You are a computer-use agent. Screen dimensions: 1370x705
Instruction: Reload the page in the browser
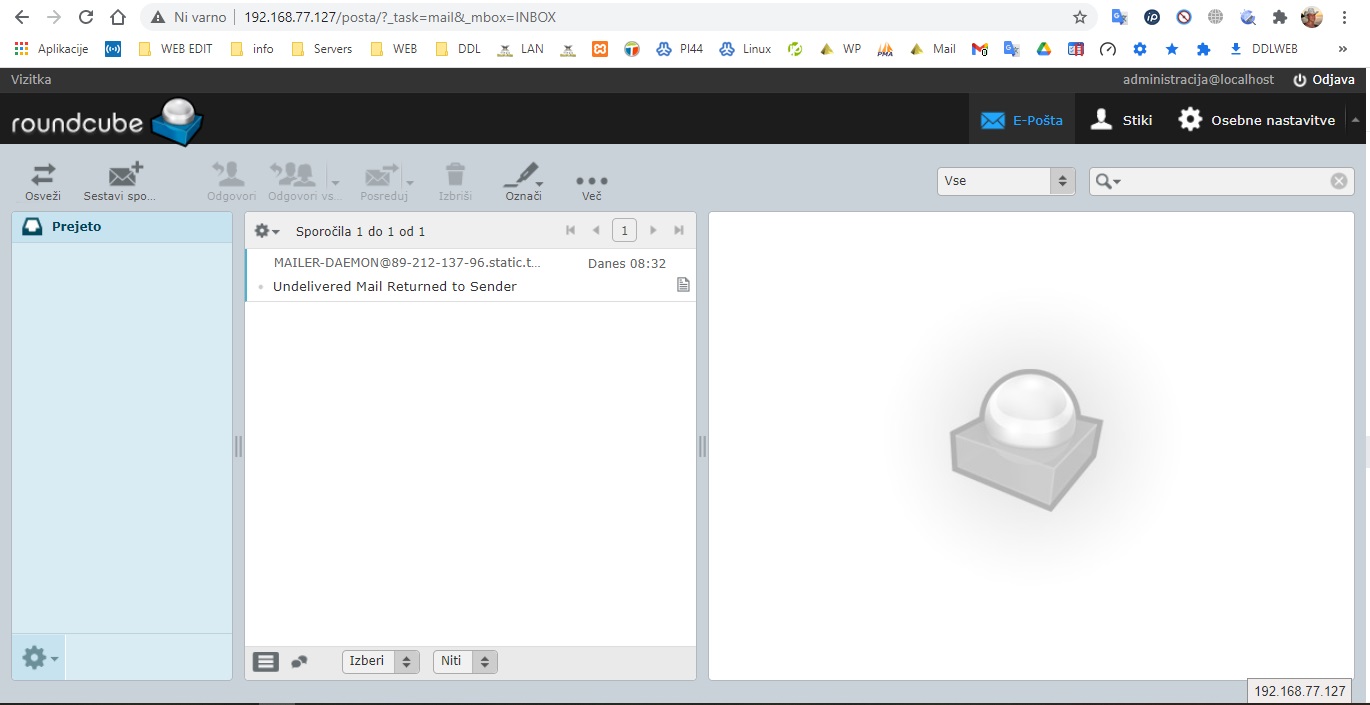click(86, 17)
